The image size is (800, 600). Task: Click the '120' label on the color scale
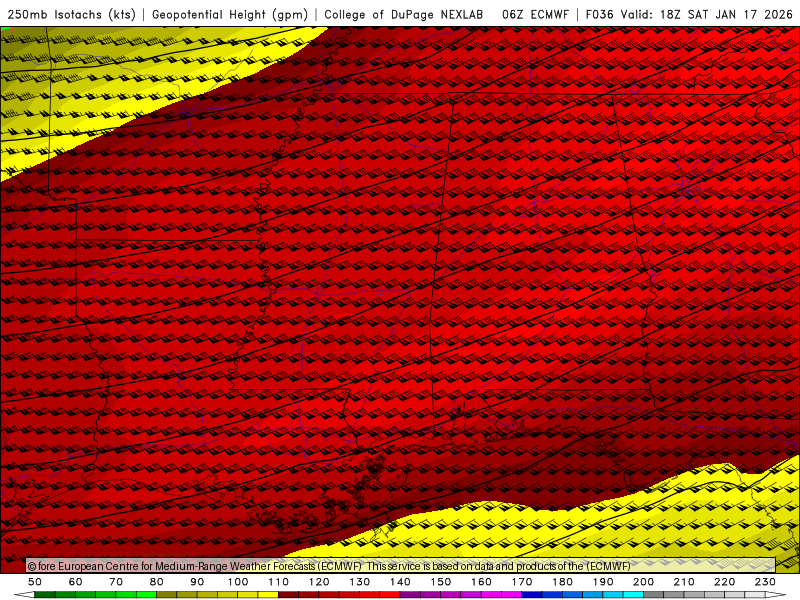pos(319,582)
